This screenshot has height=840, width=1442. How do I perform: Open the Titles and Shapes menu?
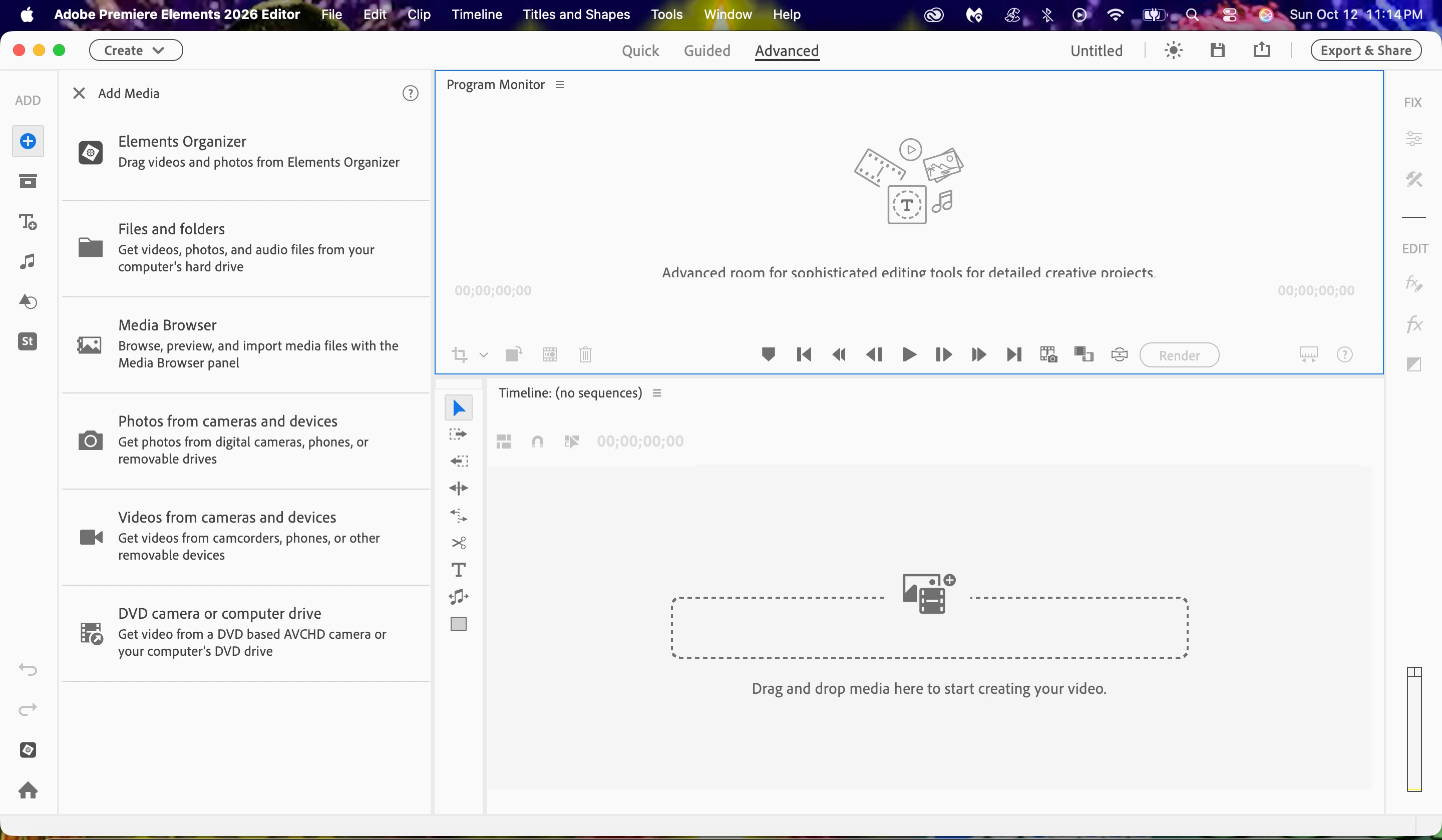pos(576,15)
